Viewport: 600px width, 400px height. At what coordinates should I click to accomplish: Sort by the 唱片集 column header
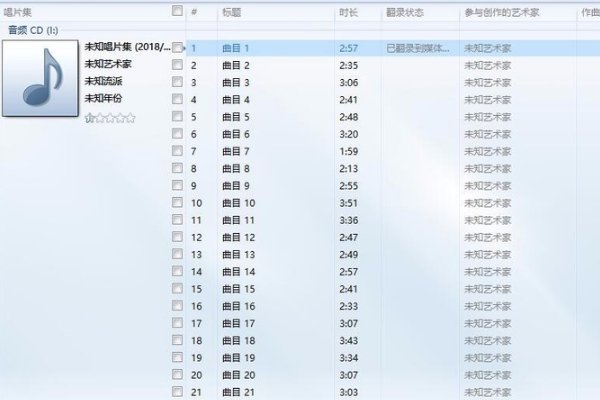point(18,13)
